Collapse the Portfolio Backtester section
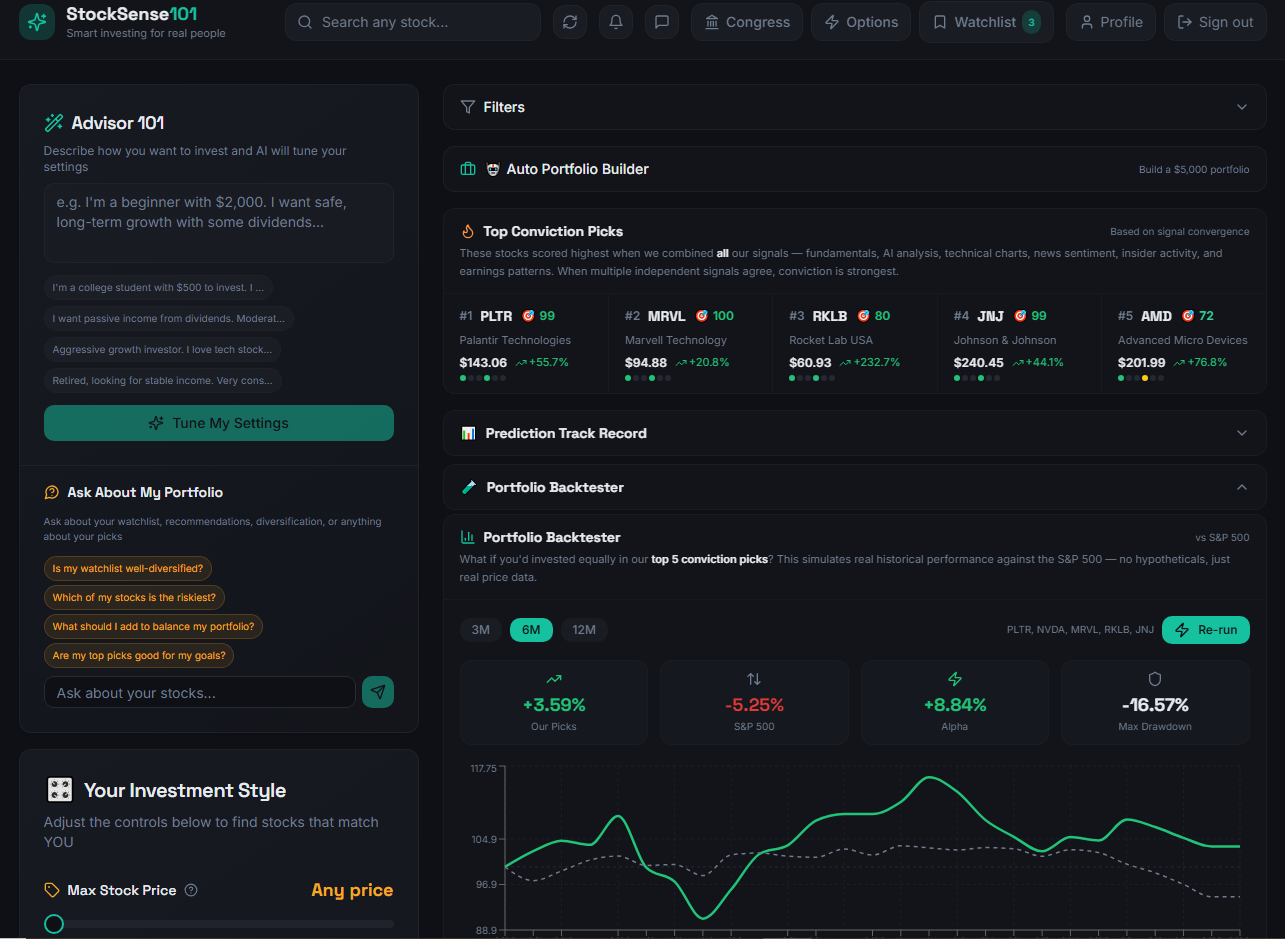This screenshot has height=939, width=1285. pyautogui.click(x=1242, y=487)
